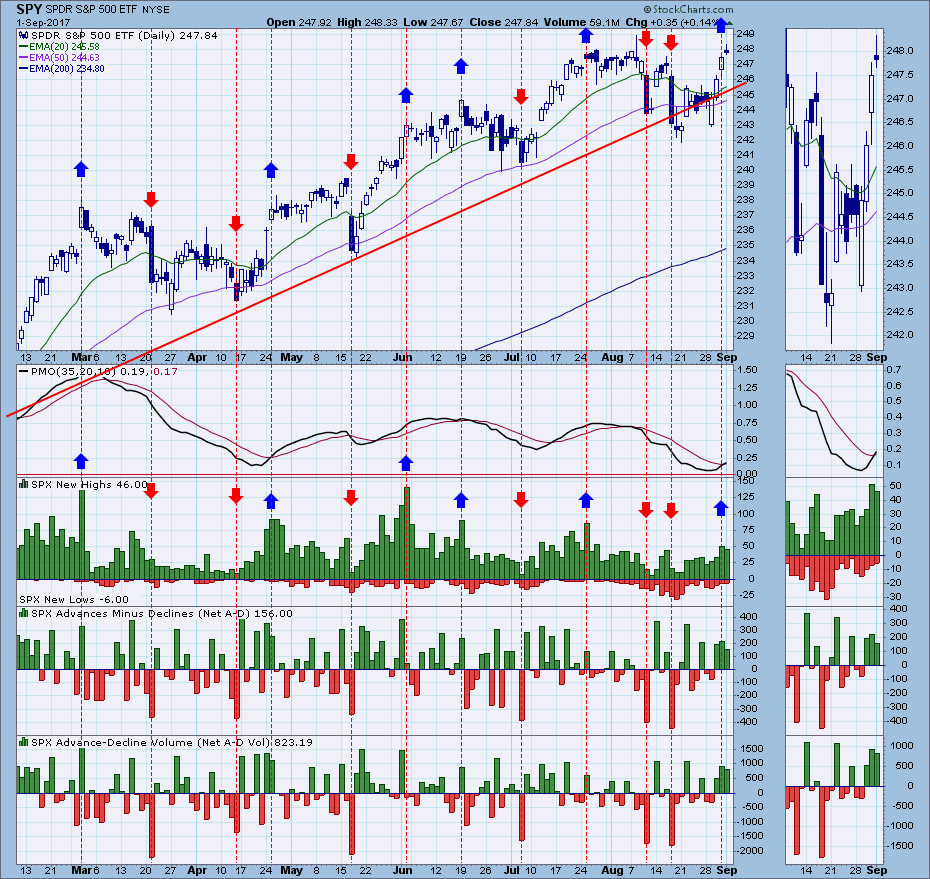Click the 150 label on New Highs axis
The height and width of the screenshot is (879, 930).
[746, 481]
